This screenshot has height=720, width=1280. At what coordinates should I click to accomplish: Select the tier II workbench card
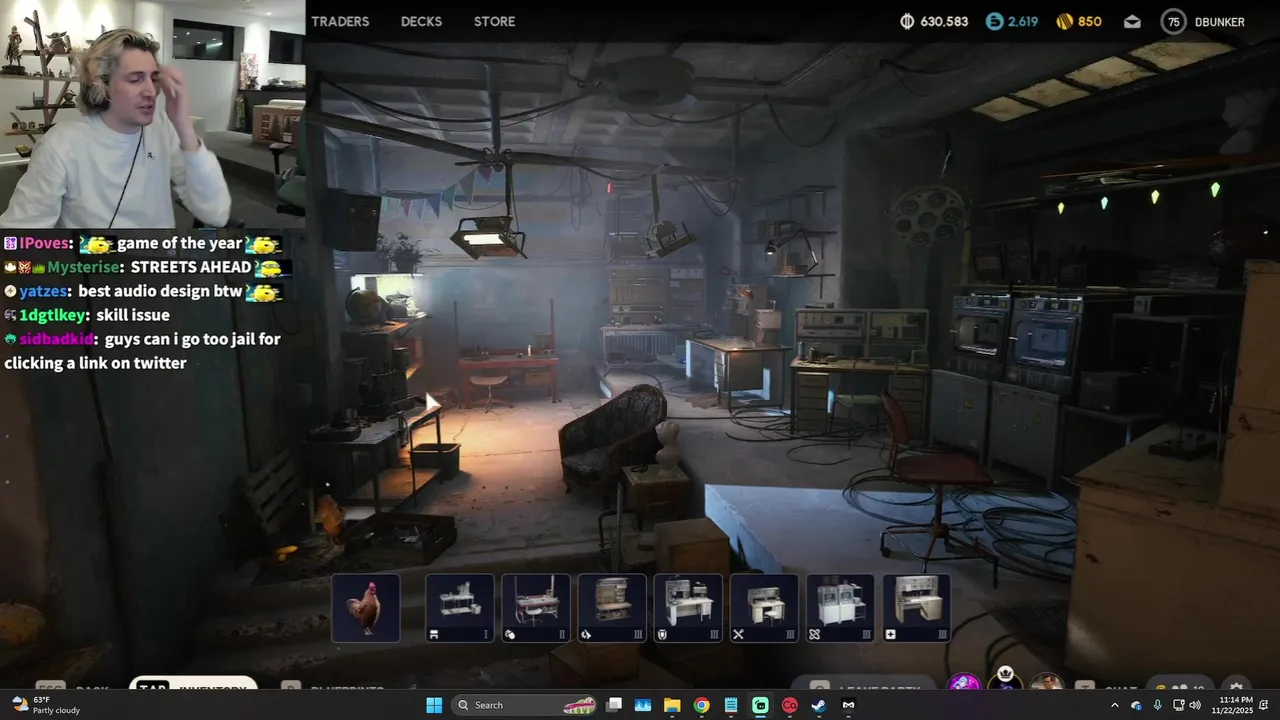(536, 607)
